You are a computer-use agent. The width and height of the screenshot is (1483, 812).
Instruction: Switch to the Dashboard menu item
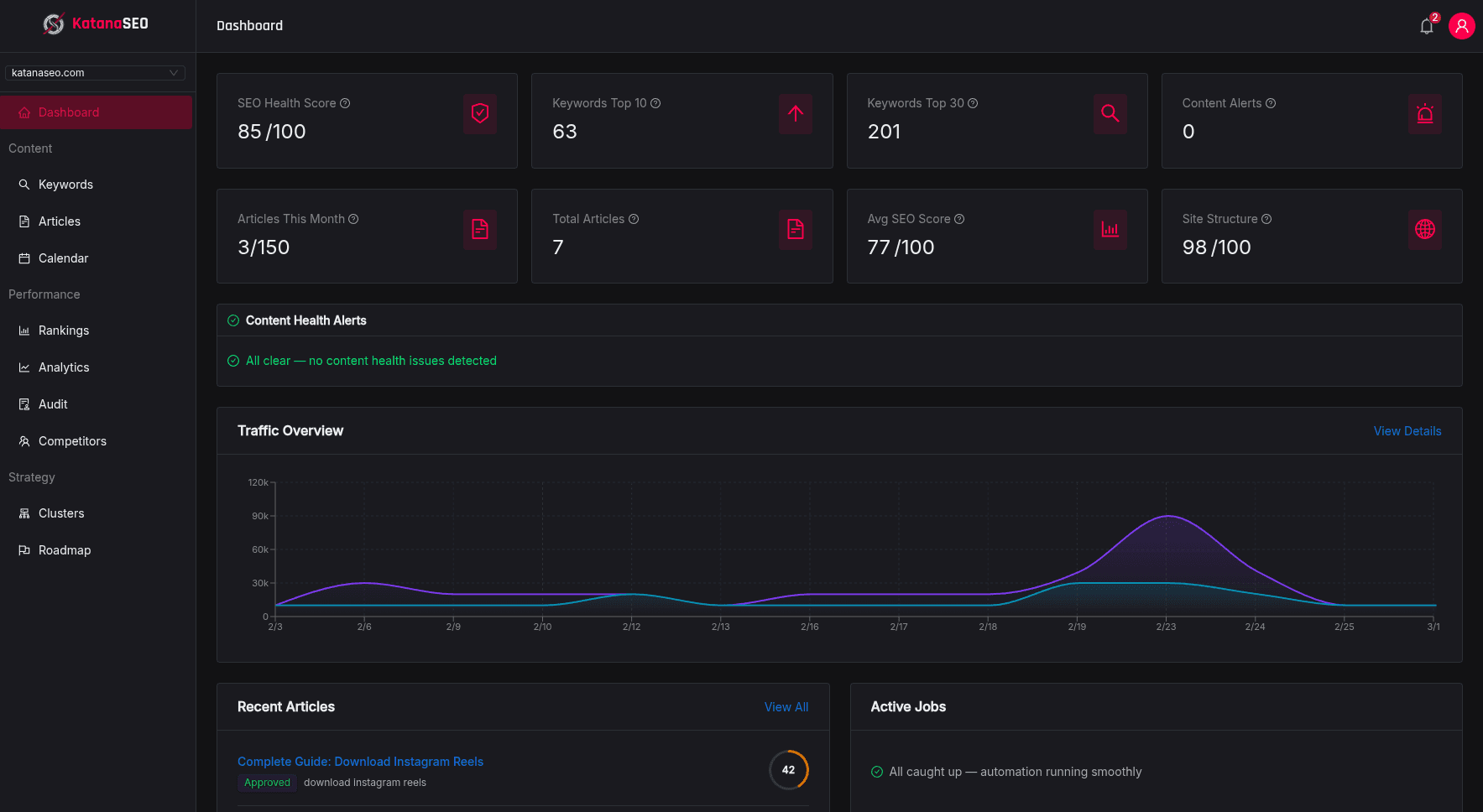(68, 112)
